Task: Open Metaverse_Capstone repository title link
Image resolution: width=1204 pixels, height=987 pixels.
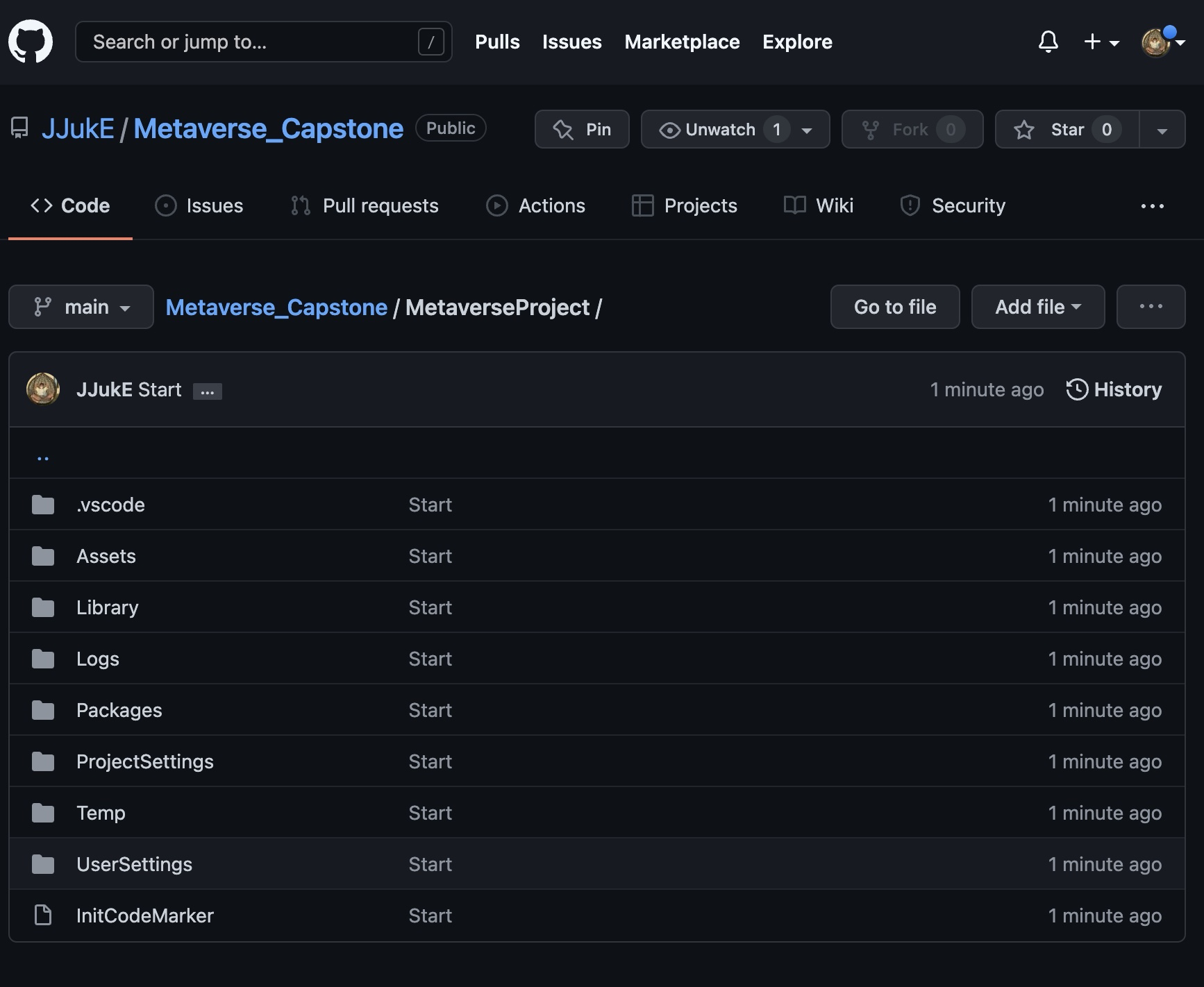Action: point(268,129)
